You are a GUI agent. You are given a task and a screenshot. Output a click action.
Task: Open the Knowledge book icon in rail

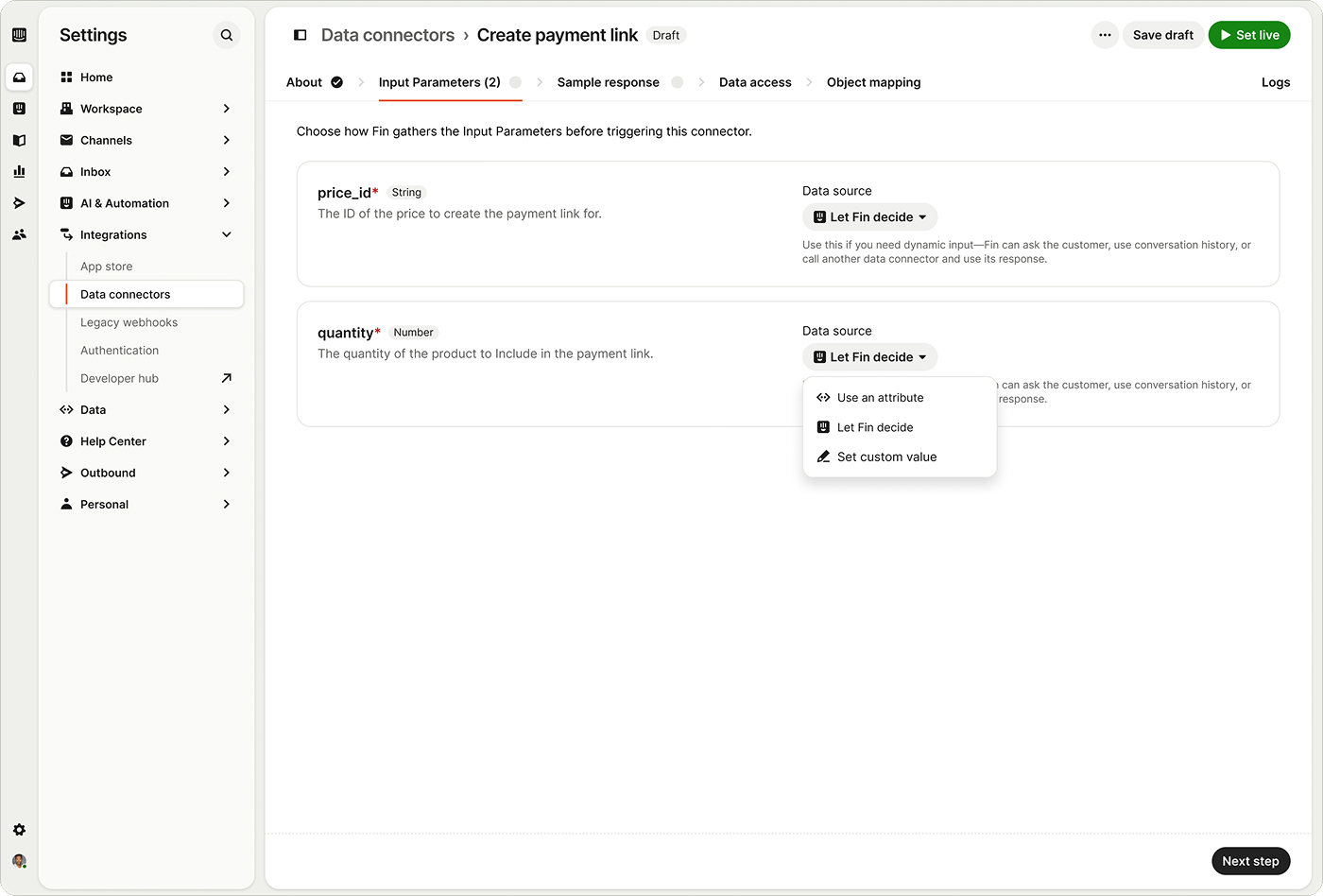tap(19, 140)
